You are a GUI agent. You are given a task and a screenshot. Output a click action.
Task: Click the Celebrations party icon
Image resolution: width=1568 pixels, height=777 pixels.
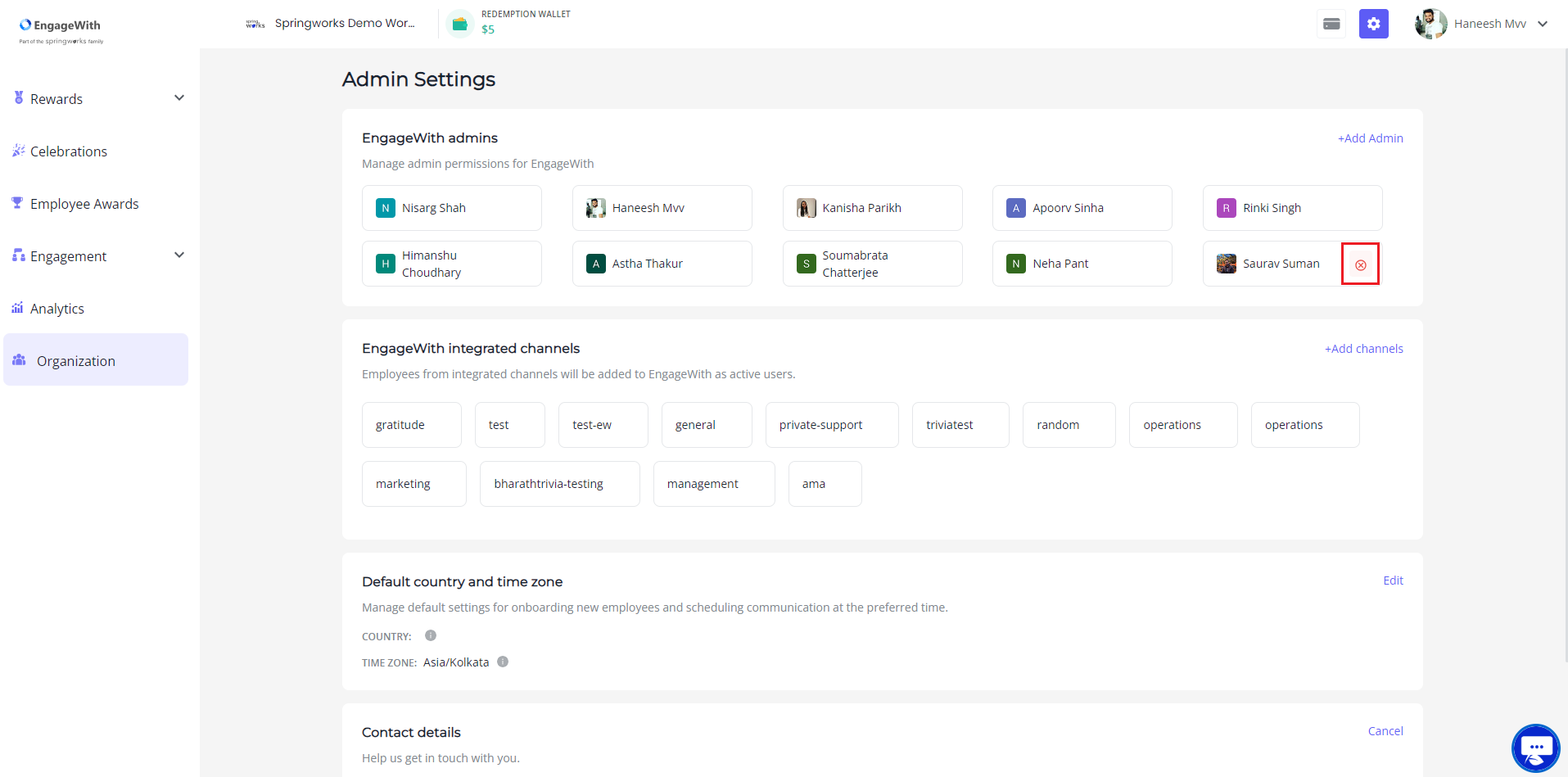click(x=18, y=150)
